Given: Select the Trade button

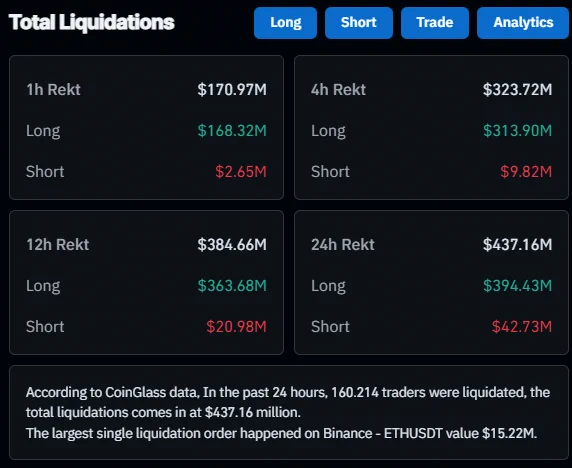Looking at the screenshot, I should (434, 23).
